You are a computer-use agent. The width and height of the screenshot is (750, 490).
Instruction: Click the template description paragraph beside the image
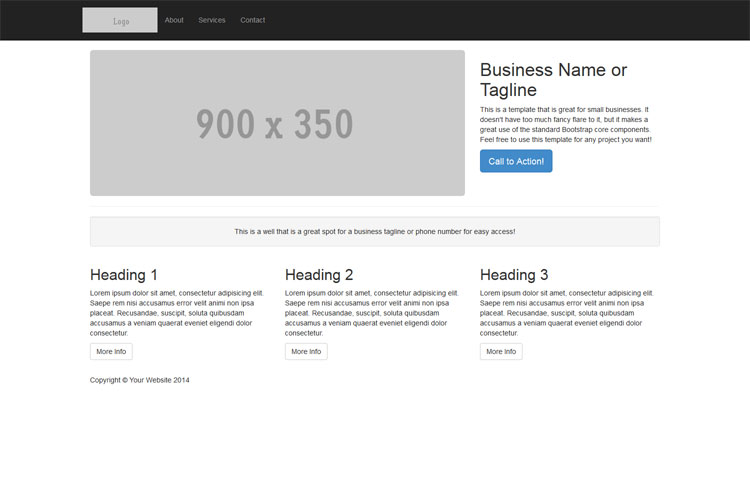tap(565, 124)
